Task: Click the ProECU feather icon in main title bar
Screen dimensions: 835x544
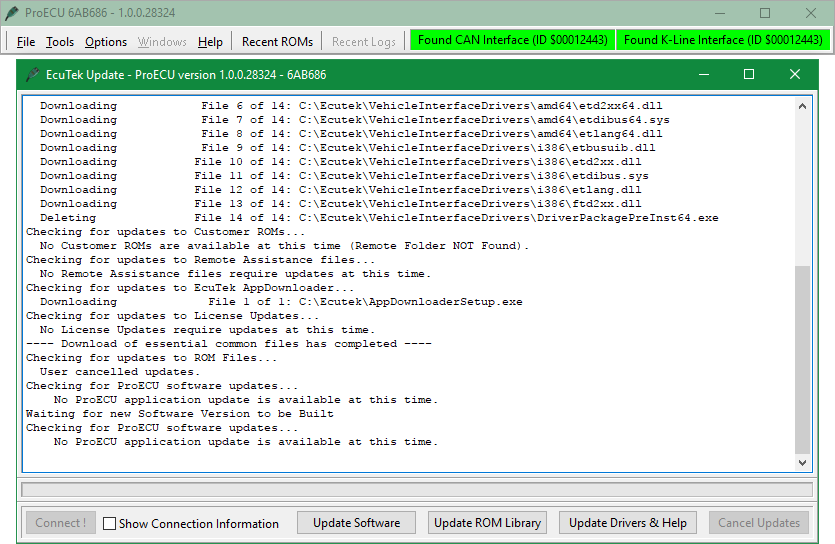Action: [12, 13]
